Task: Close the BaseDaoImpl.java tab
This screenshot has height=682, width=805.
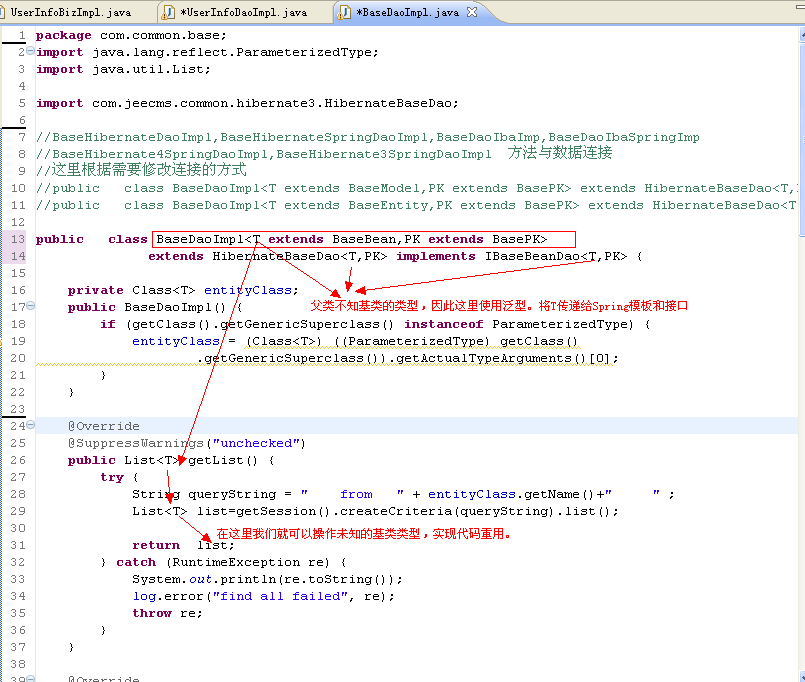Action: pyautogui.click(x=472, y=12)
